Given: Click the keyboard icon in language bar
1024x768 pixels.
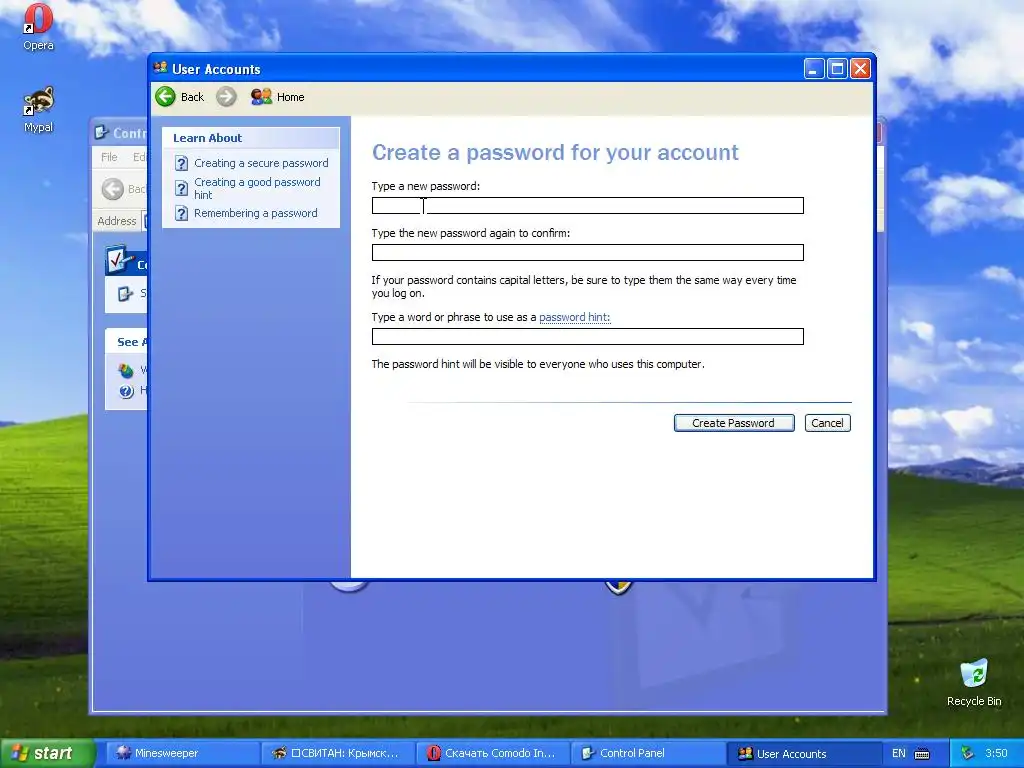Looking at the screenshot, I should 922,754.
